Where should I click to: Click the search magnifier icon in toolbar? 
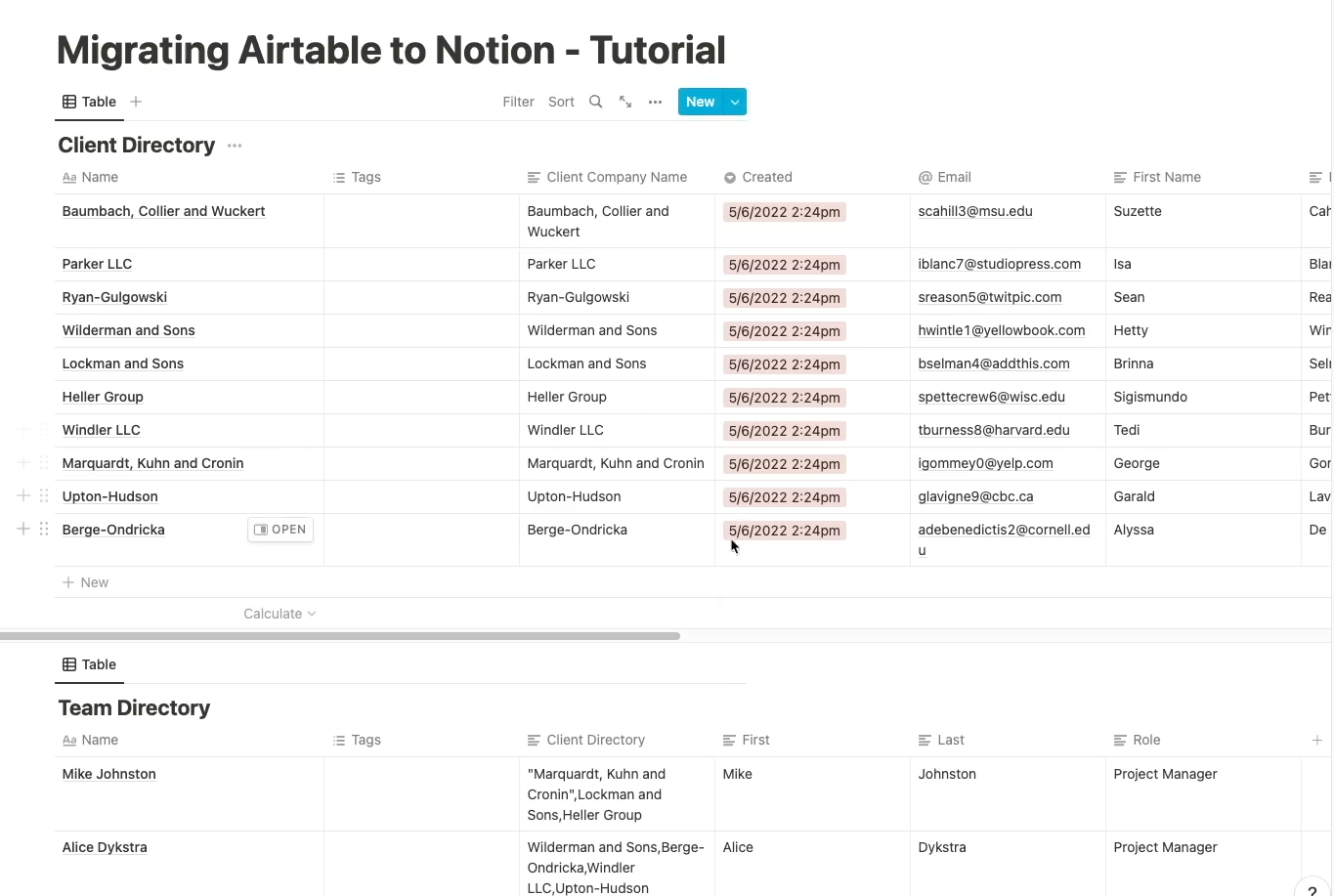coord(595,102)
